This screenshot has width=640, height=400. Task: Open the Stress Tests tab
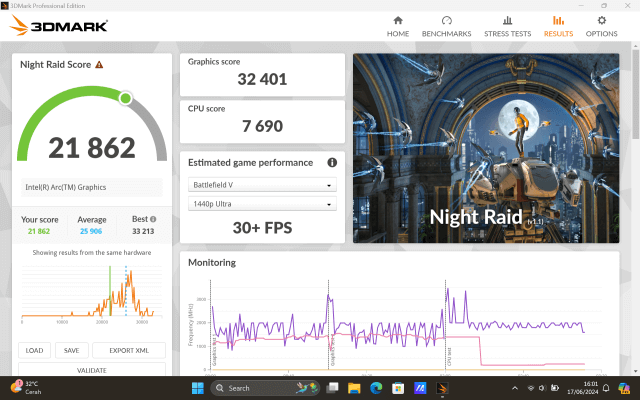(x=507, y=27)
